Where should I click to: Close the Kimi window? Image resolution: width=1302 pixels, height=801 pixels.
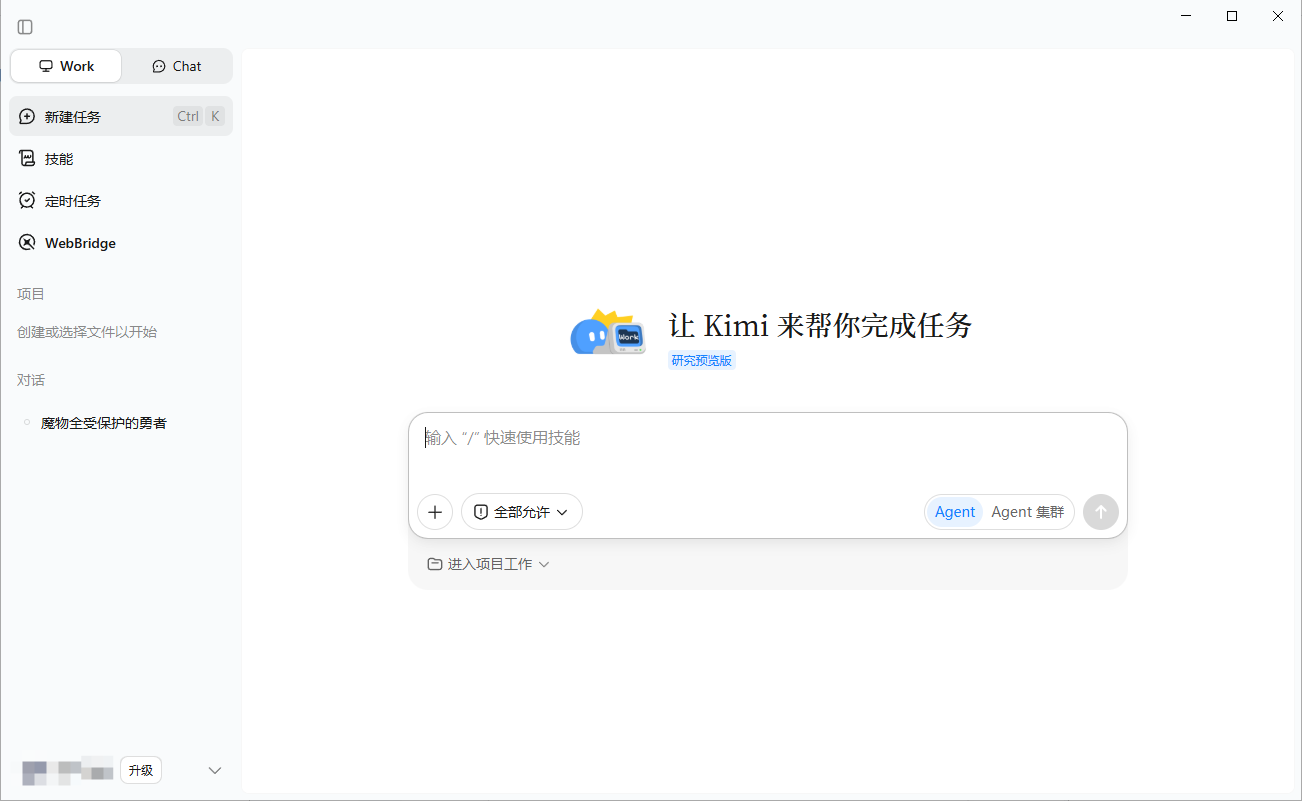point(1278,16)
